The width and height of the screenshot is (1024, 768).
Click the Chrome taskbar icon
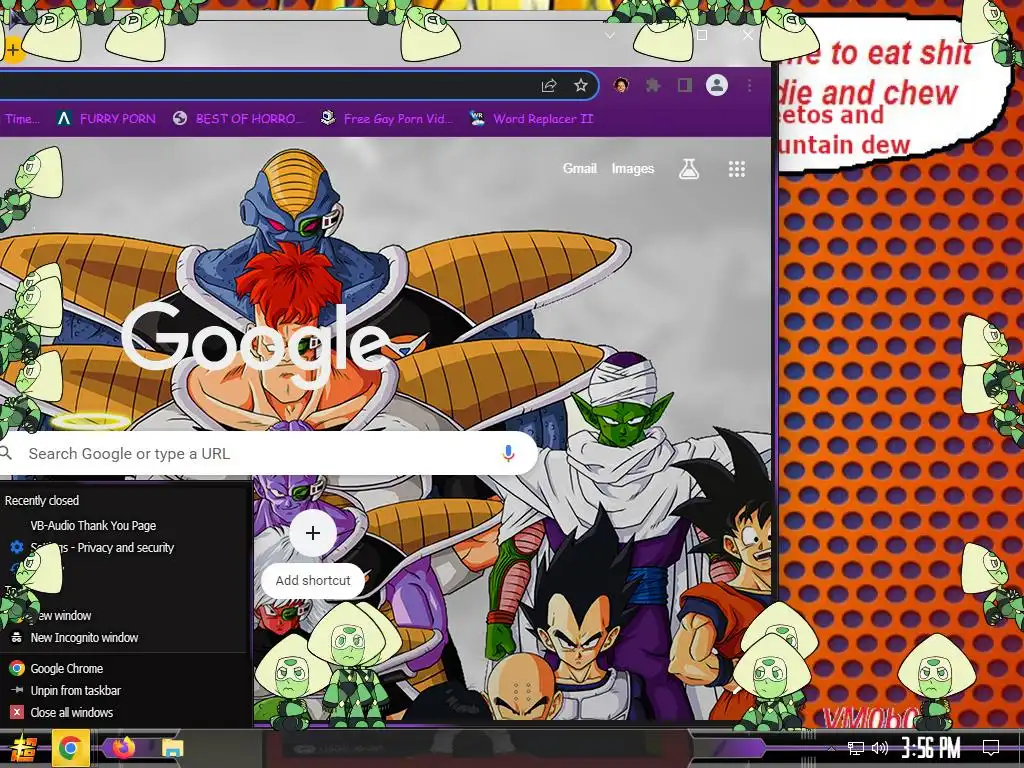[x=70, y=748]
